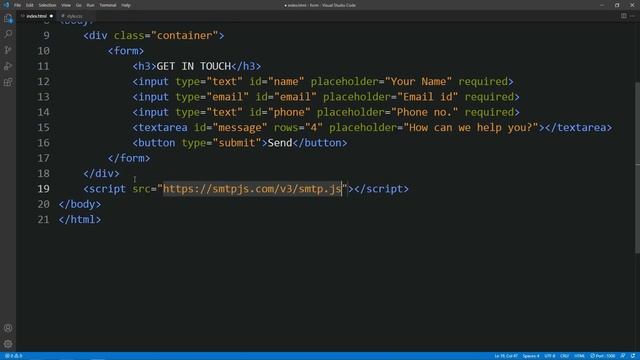Click Ln/Col cursor position in status bar

tap(506, 356)
